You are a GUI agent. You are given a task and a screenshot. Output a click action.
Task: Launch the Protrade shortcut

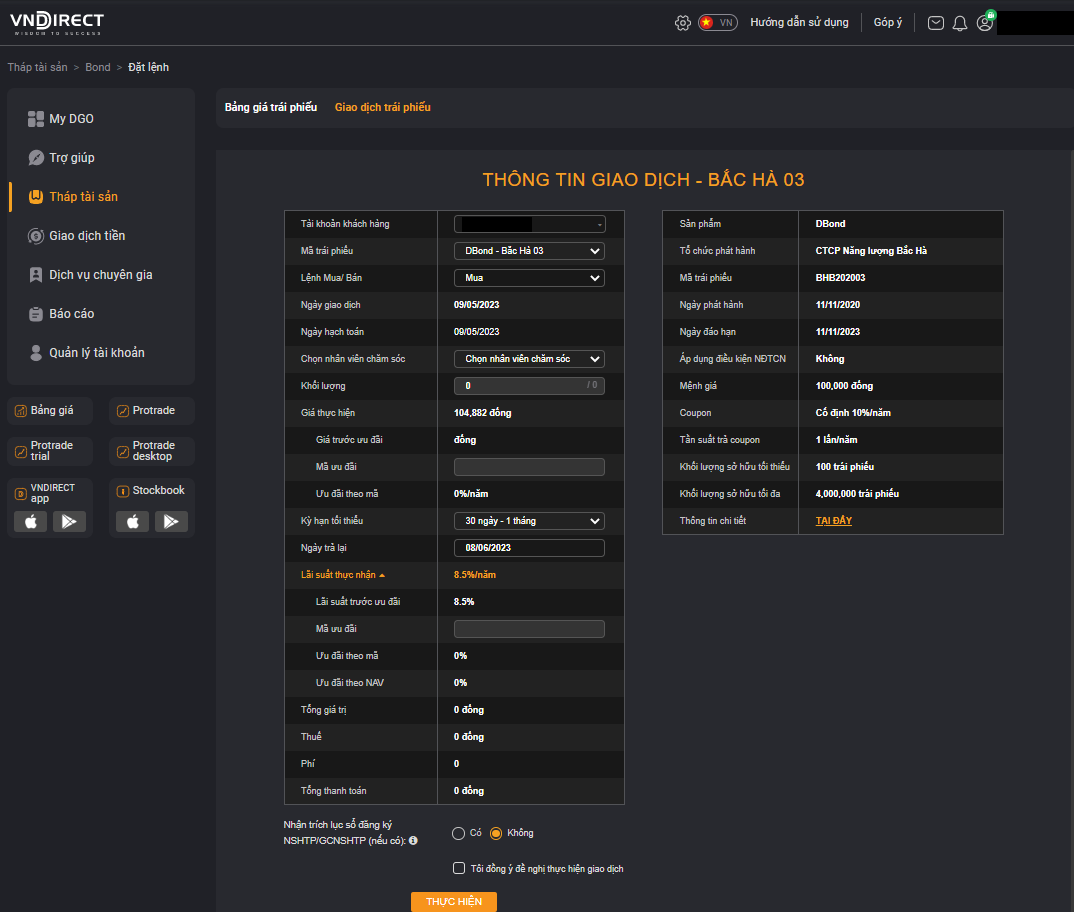click(x=152, y=410)
